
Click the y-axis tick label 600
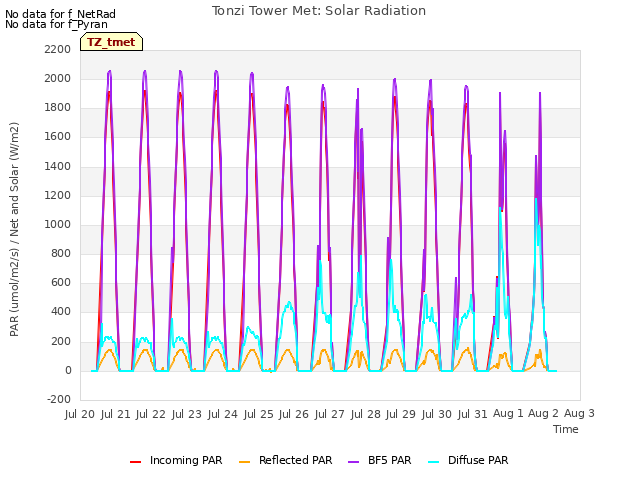(61, 282)
